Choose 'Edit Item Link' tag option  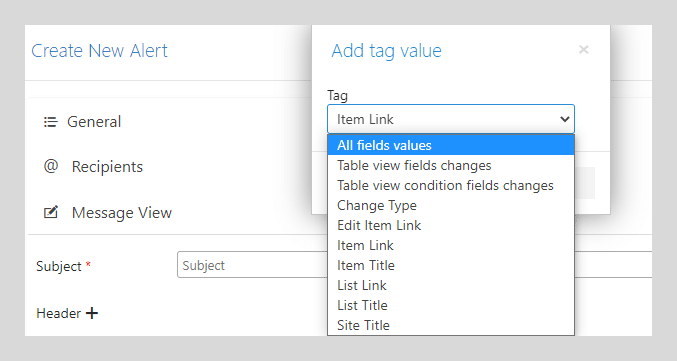[x=451, y=225]
